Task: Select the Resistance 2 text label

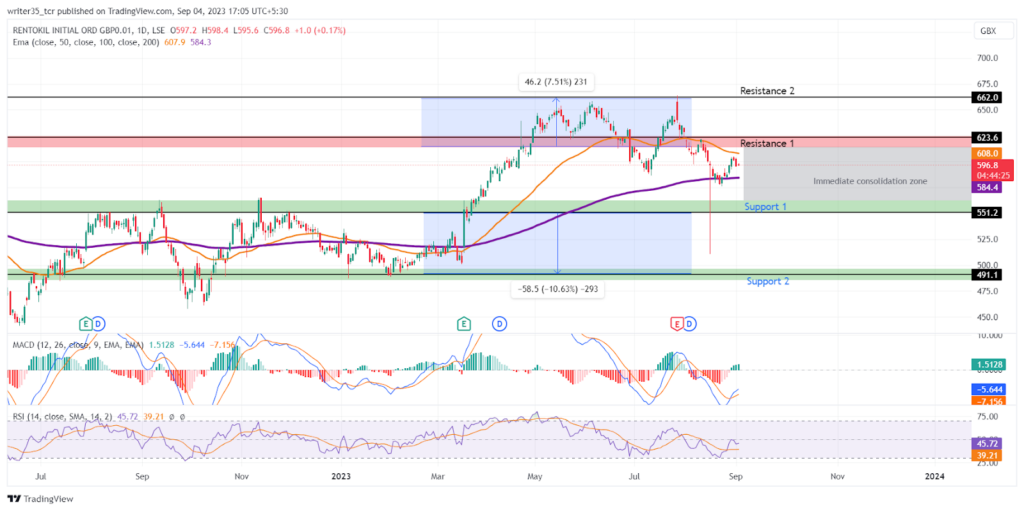Action: coord(767,91)
